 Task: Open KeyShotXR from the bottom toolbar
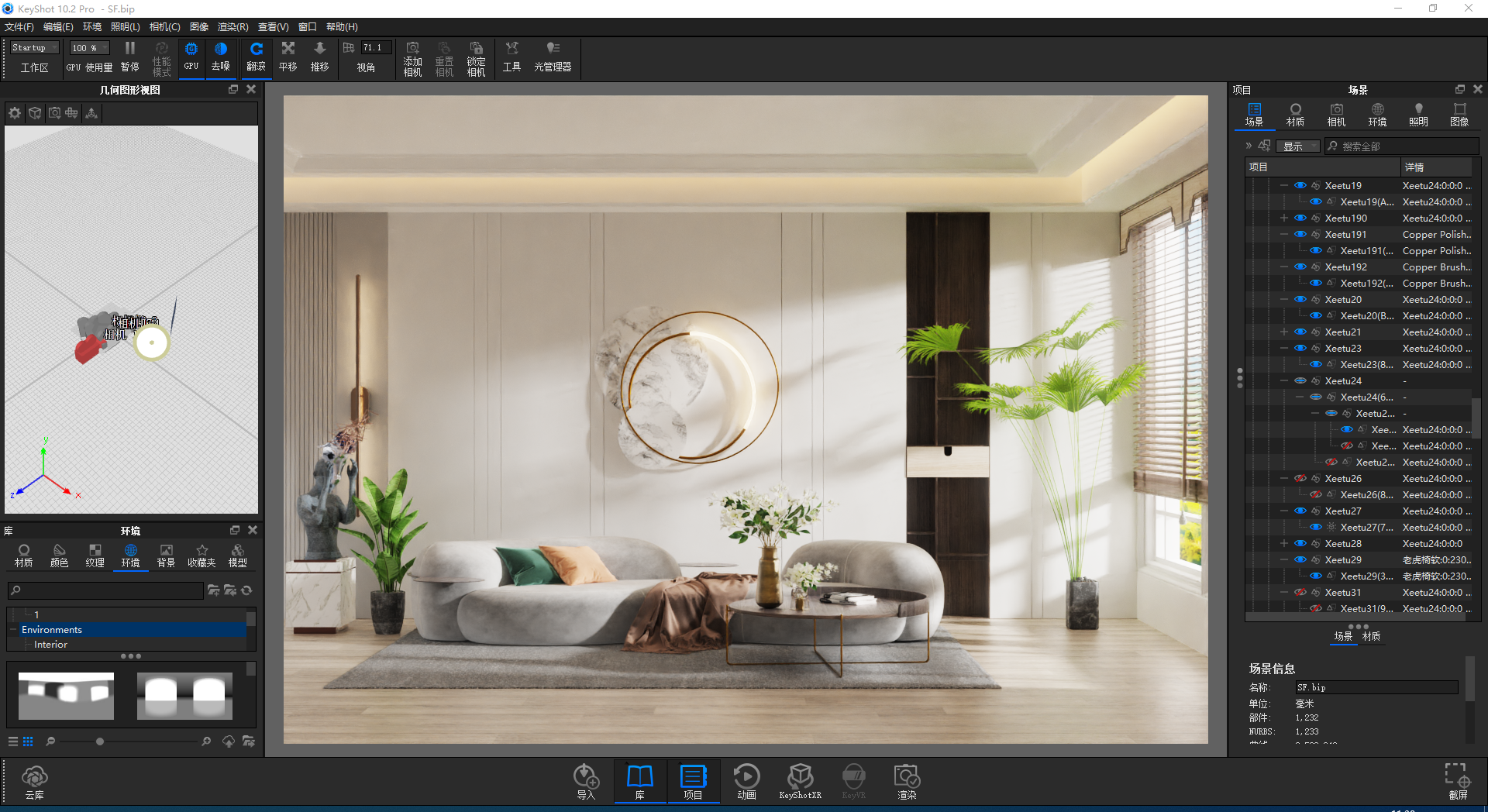pyautogui.click(x=800, y=780)
